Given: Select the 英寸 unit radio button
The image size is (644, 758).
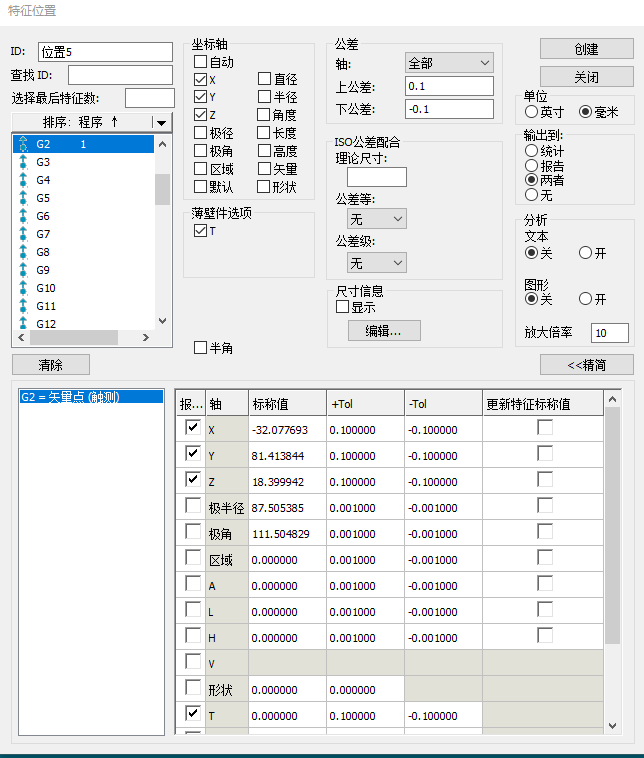Looking at the screenshot, I should pos(532,112).
